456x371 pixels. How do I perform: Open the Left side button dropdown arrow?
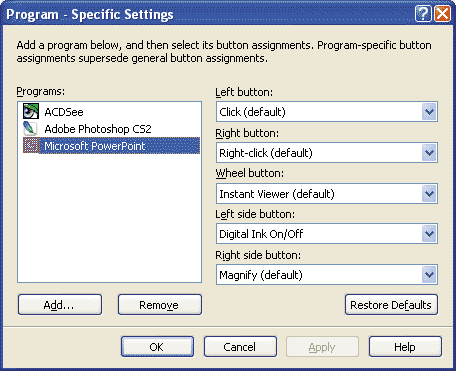pyautogui.click(x=429, y=234)
